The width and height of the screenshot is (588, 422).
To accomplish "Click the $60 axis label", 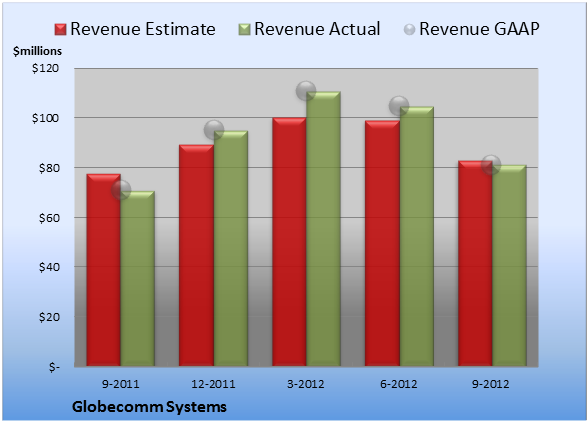I will coord(49,218).
